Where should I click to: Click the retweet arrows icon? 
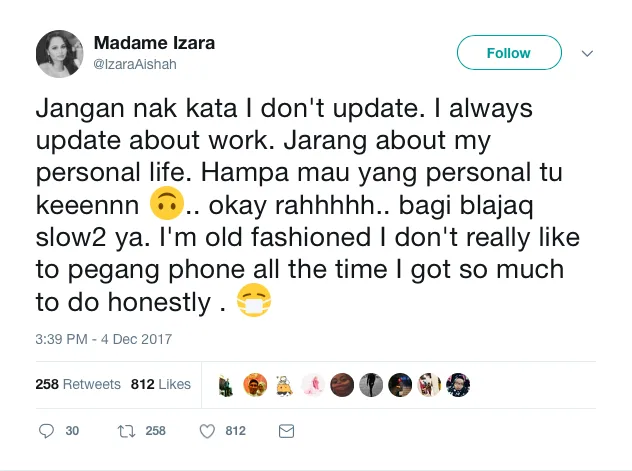pyautogui.click(x=127, y=431)
